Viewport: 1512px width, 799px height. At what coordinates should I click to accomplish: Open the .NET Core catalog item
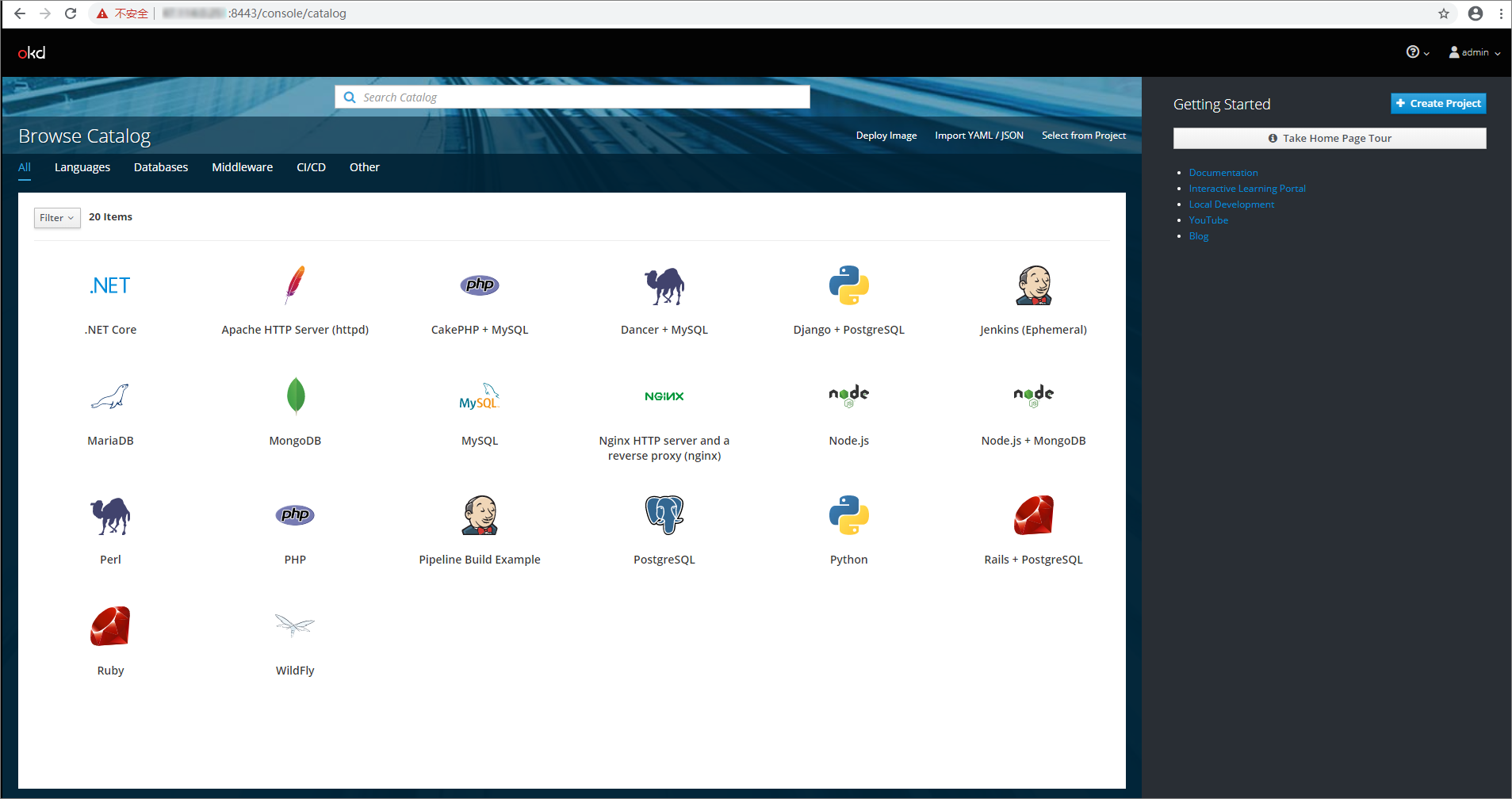pyautogui.click(x=110, y=300)
